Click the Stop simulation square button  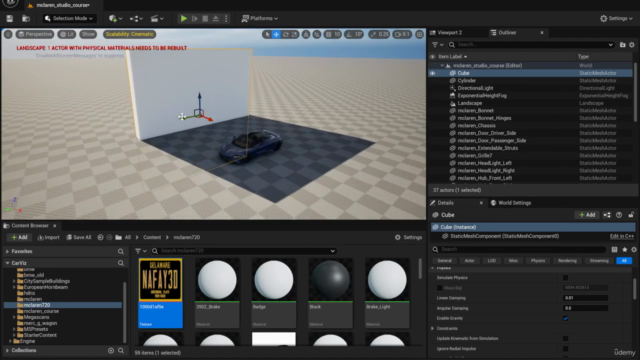(205, 18)
